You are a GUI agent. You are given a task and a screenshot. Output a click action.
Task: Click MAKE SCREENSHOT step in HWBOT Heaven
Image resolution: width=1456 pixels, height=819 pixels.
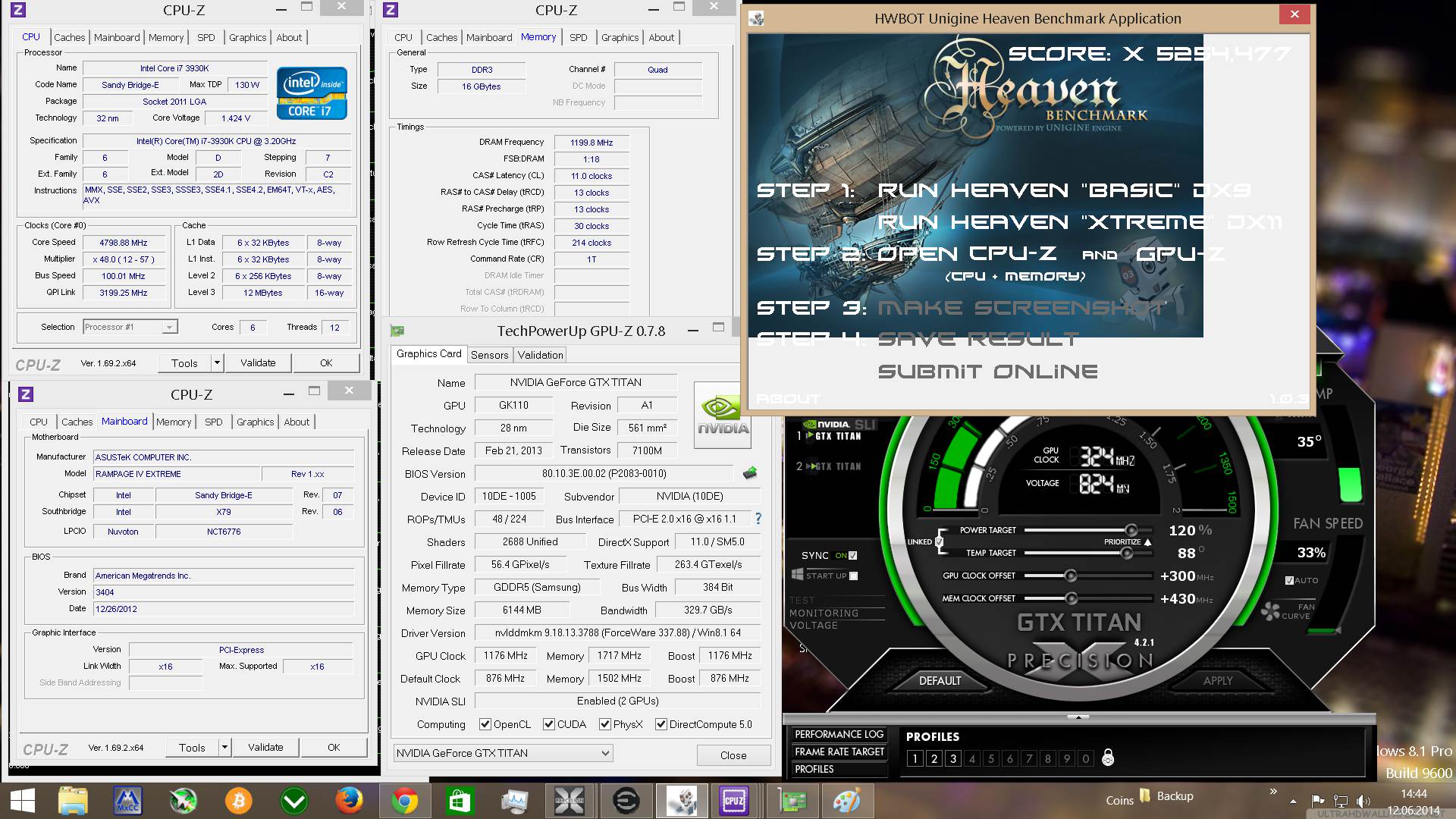tap(1021, 307)
